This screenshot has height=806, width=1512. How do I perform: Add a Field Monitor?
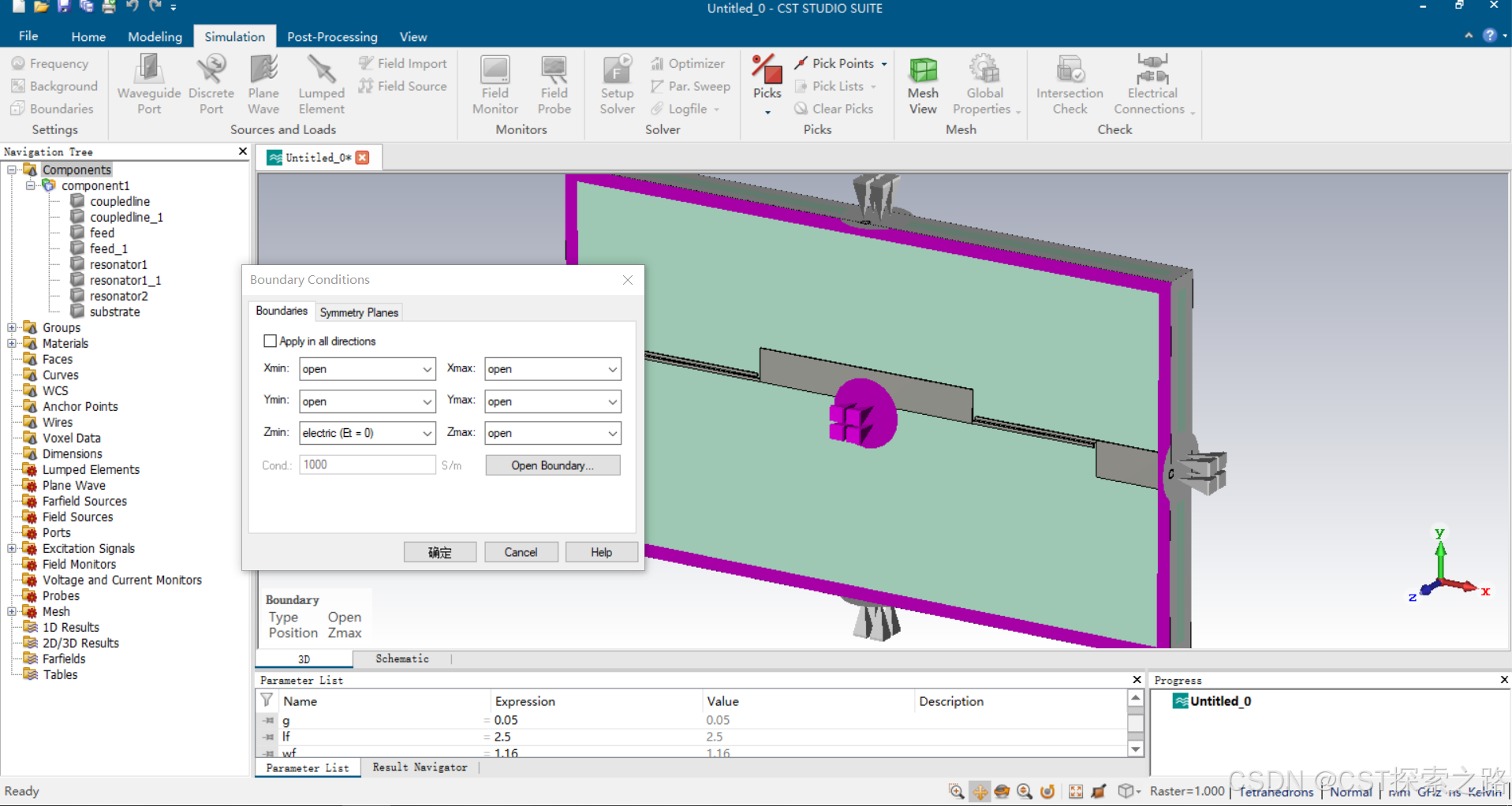[x=495, y=84]
